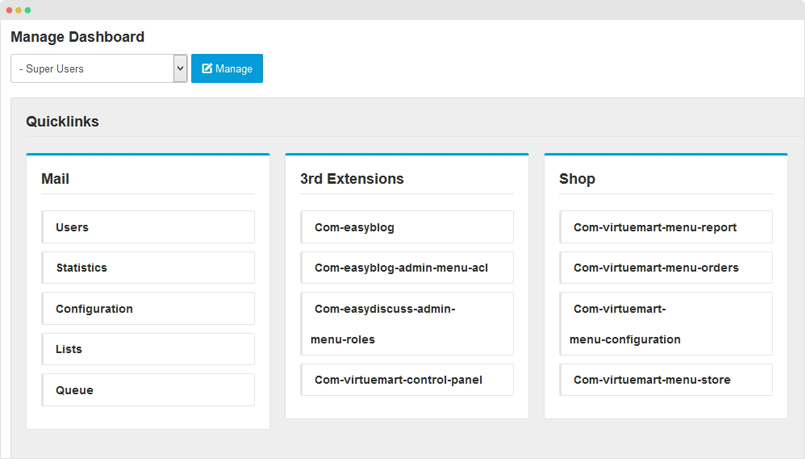
Task: Open Com-virtuemart-menu-configuration quicklink
Action: 666,324
